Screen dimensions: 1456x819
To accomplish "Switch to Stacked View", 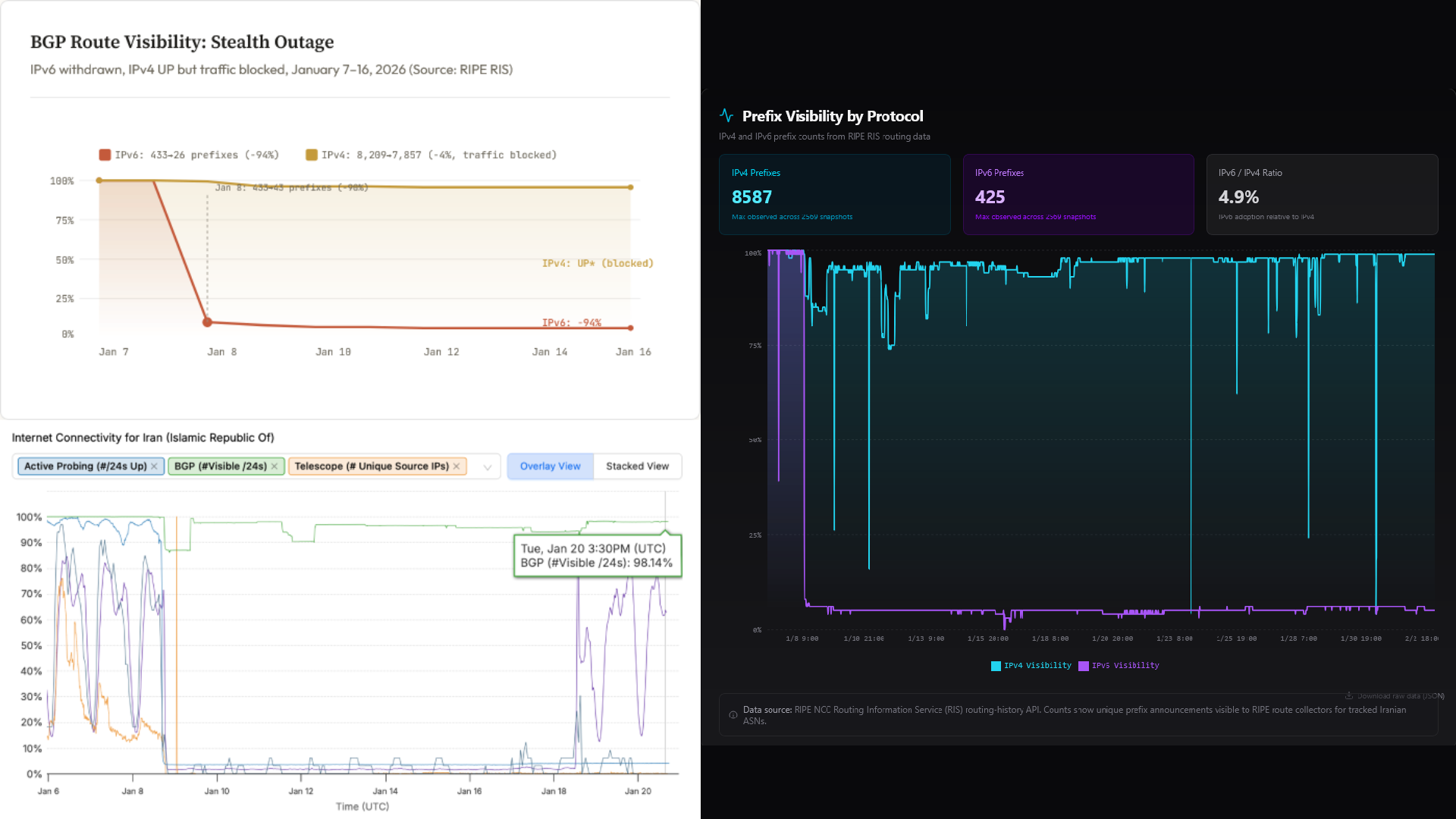I will tap(637, 466).
